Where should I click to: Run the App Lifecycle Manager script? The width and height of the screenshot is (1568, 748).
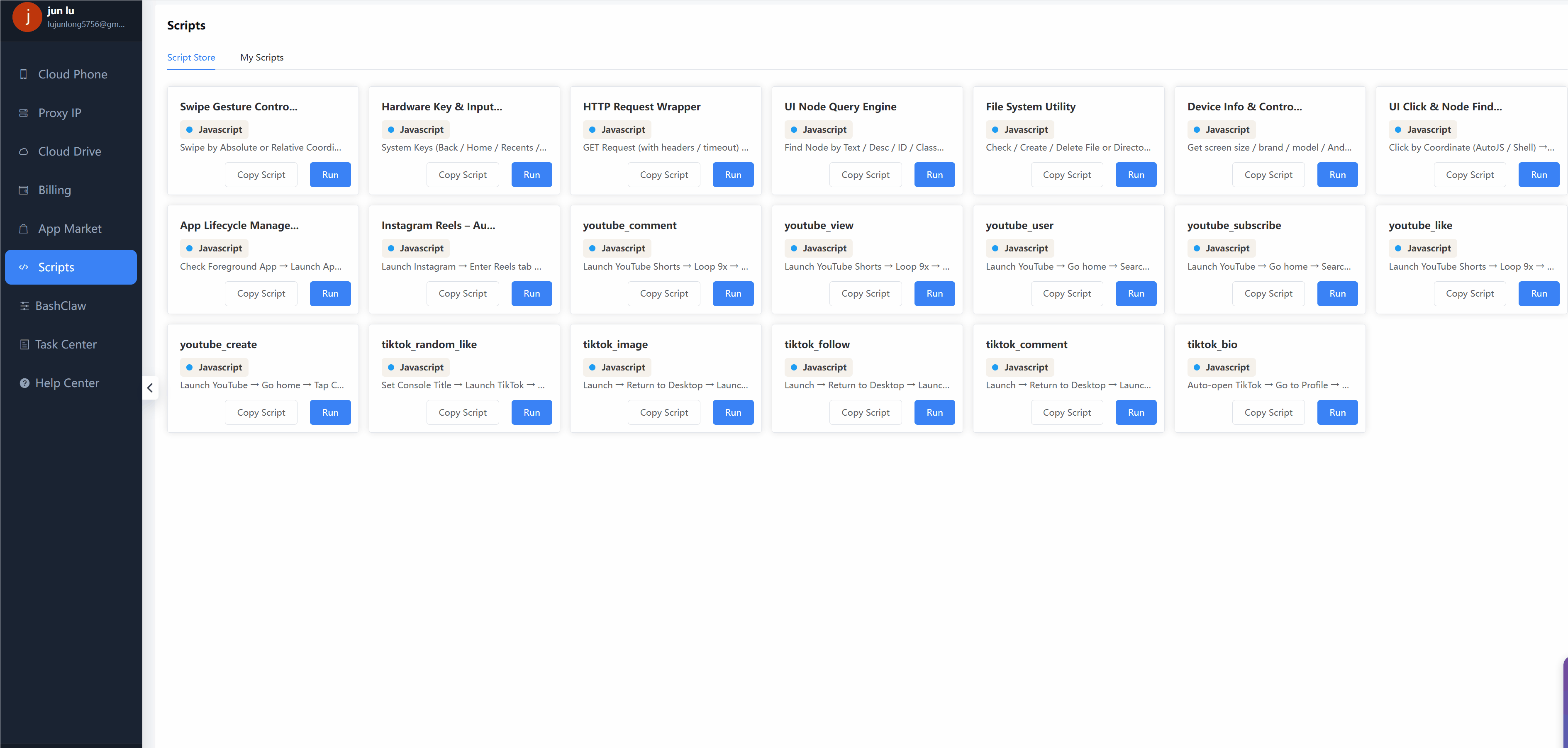tap(330, 293)
